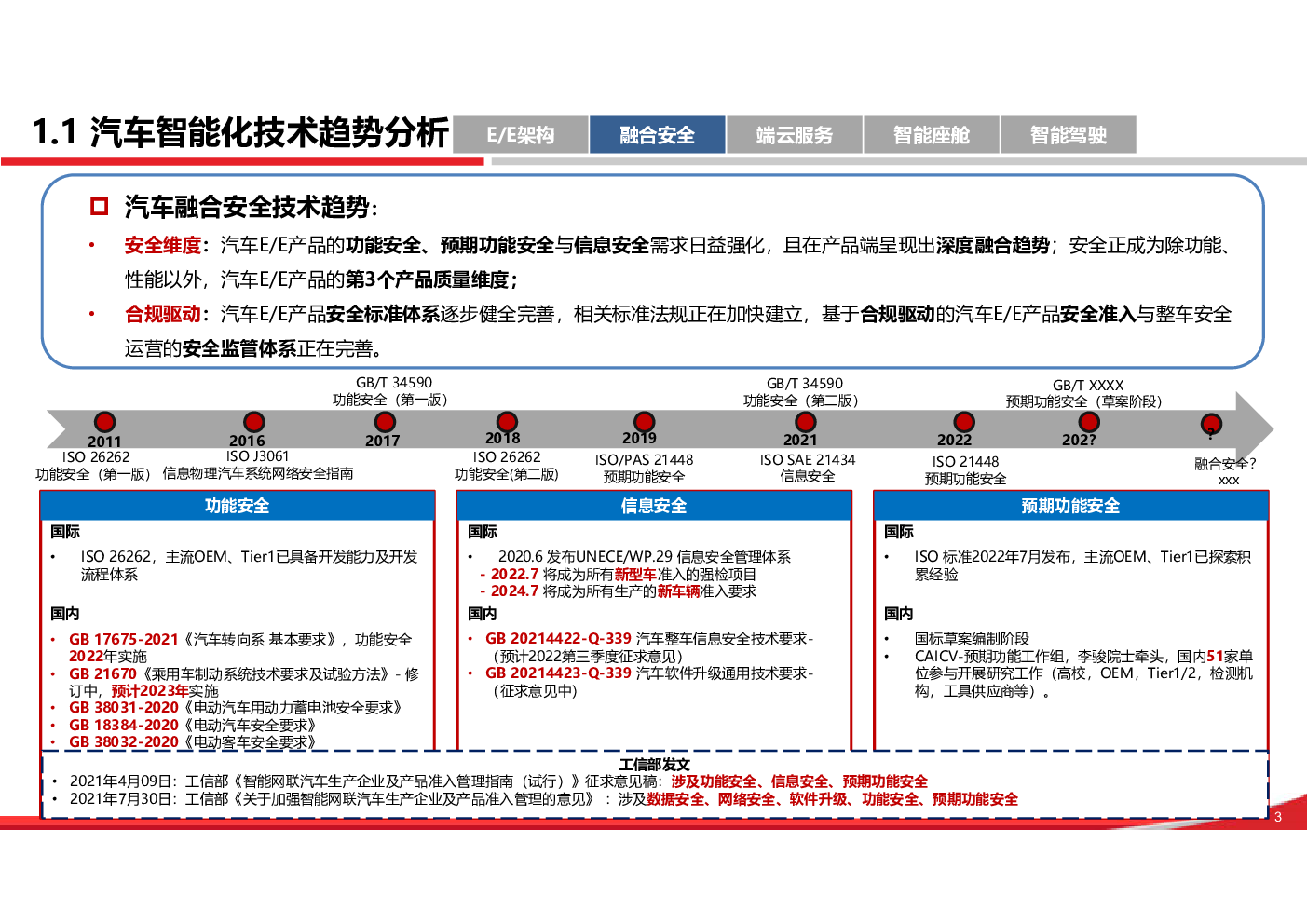
Task: Click the red date 2024.7
Action: pos(514,591)
